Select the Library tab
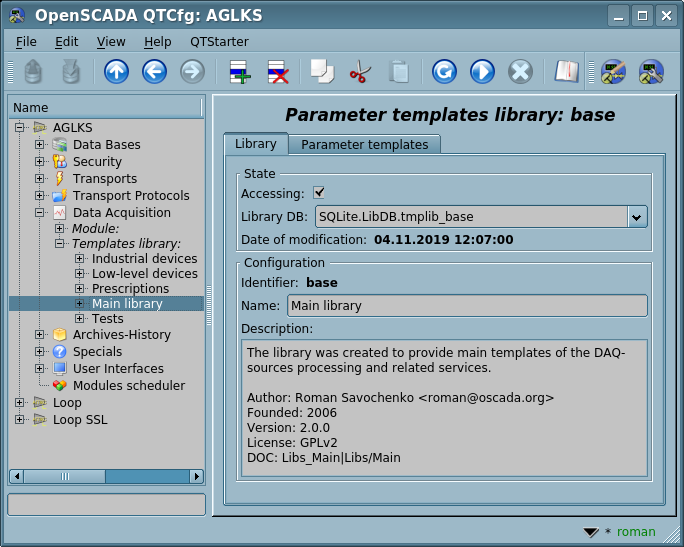684x547 pixels. 256,144
